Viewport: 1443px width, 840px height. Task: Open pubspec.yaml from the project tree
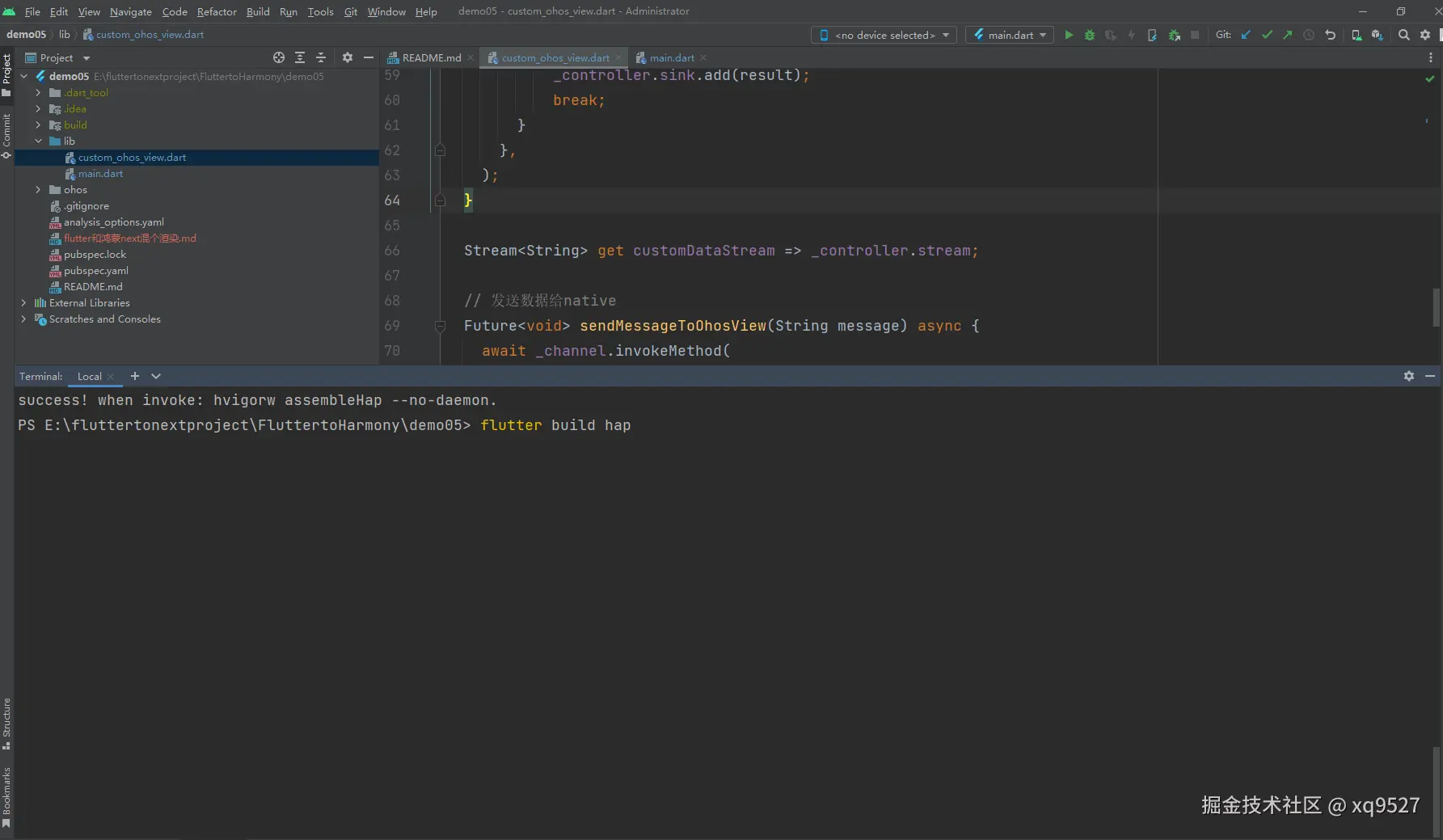[96, 271]
